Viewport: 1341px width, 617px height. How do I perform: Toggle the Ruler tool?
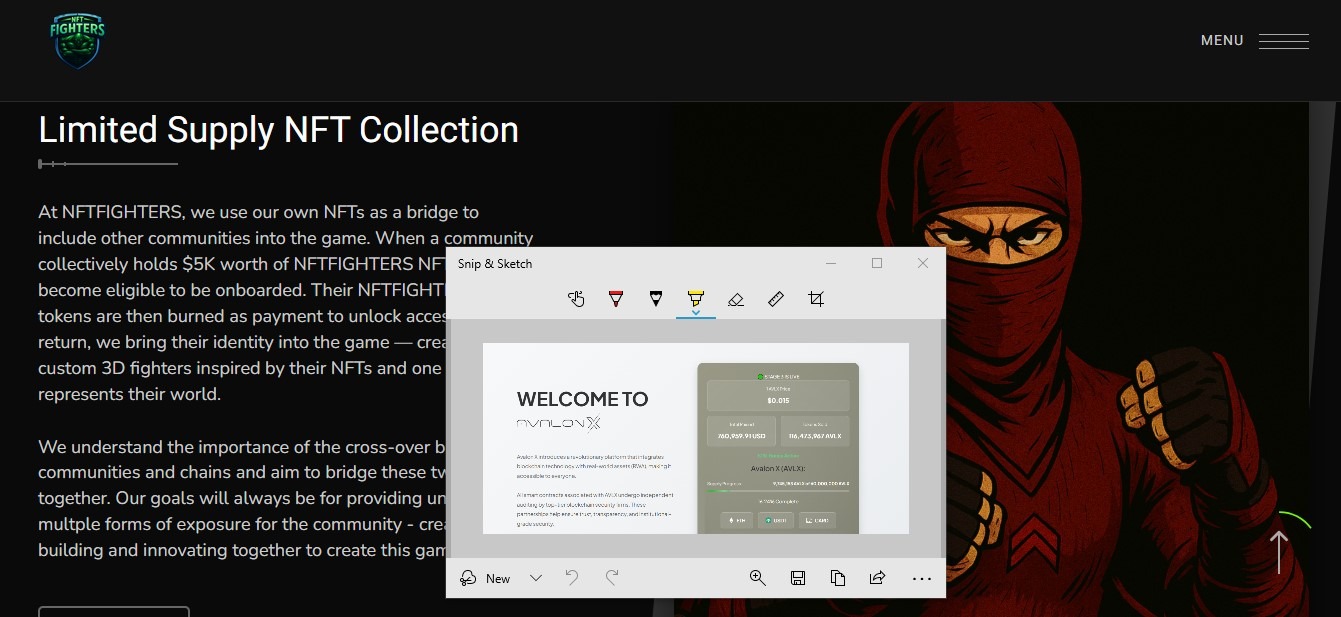click(x=776, y=299)
